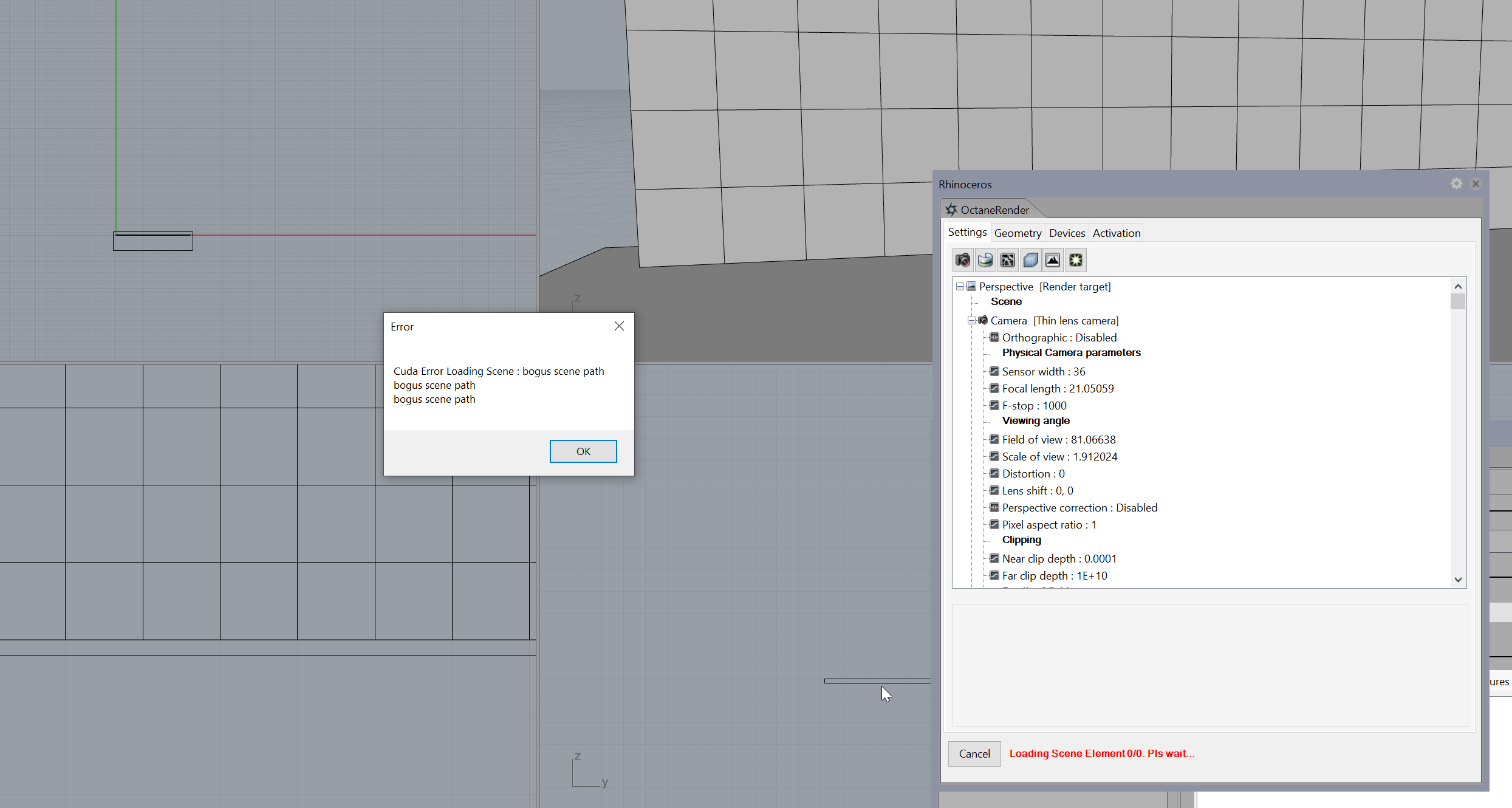Collapse the Perspective [Render target] node
This screenshot has height=808, width=1512.
[x=960, y=286]
